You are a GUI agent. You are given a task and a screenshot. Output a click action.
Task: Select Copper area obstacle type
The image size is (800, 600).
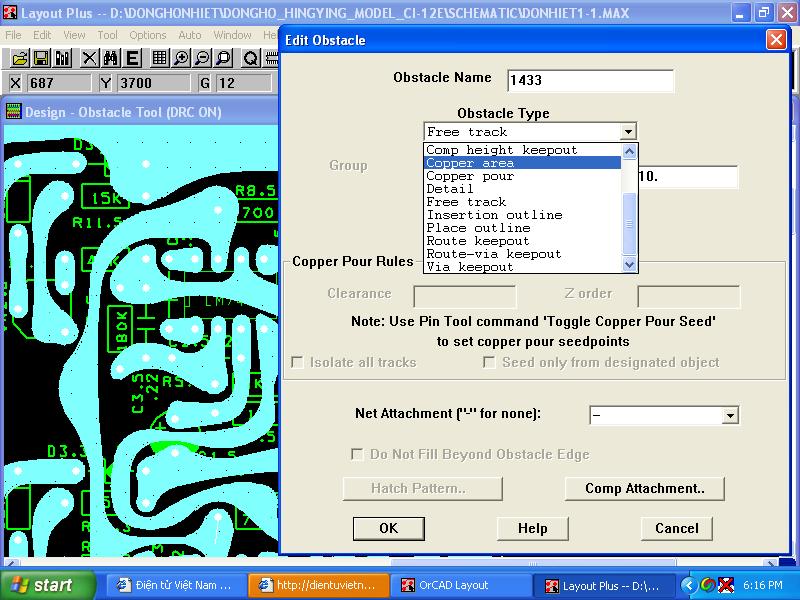coord(522,163)
